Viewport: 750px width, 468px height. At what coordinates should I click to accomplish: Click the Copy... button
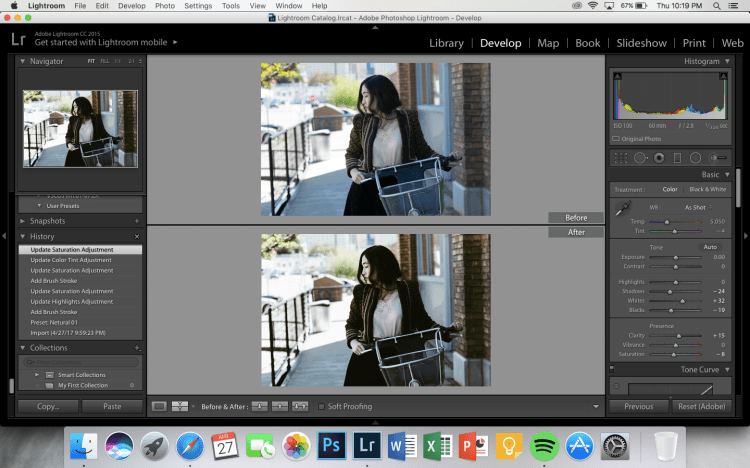click(x=48, y=406)
